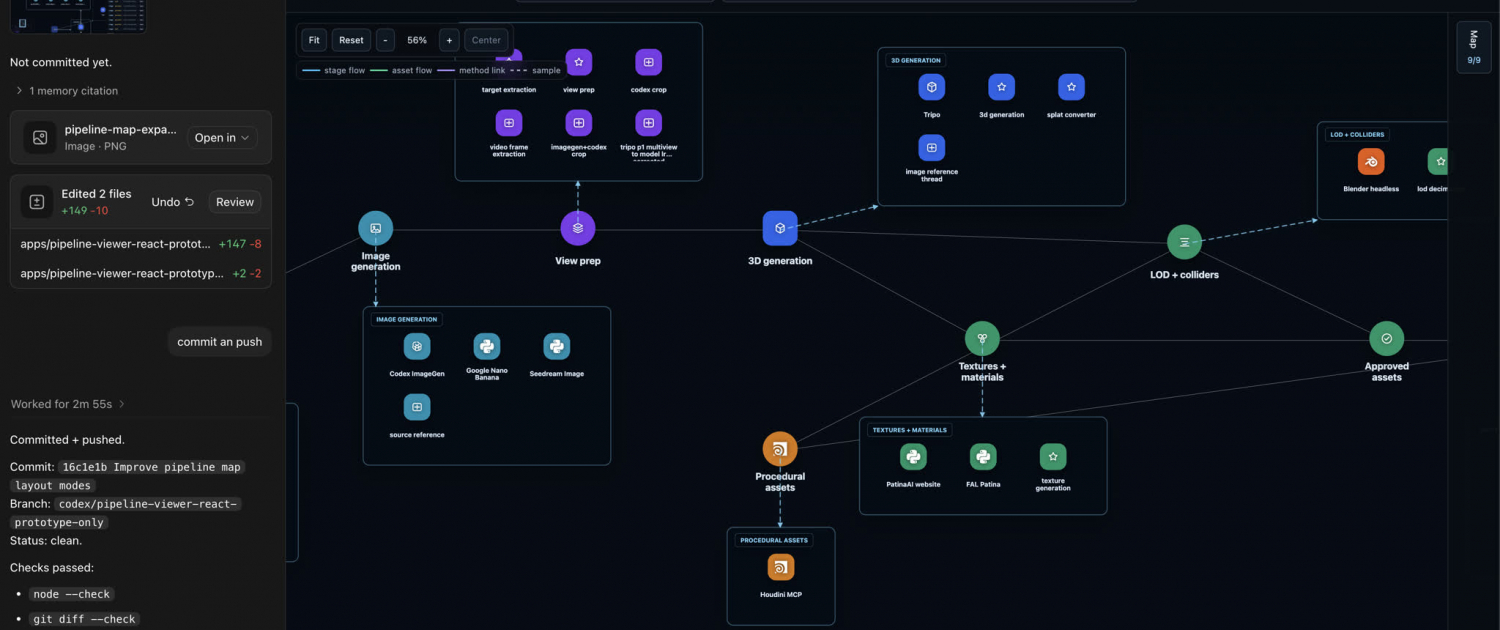This screenshot has width=1500, height=630.
Task: Open the FAL Patina method icon
Action: coord(983,457)
